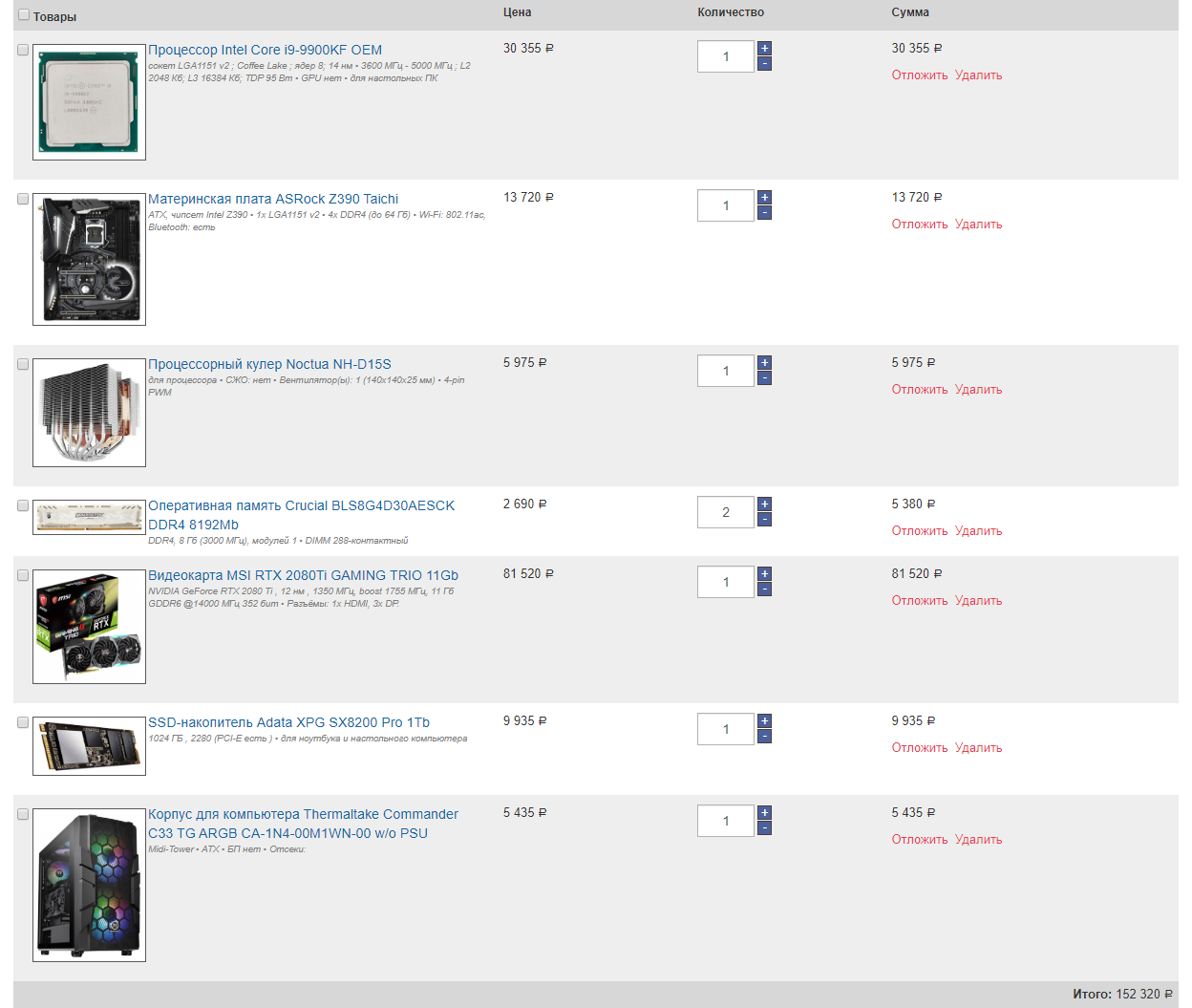1192x1008 pixels.
Task: Decrease quantity of Noctua NH-D15S cooler
Action: [764, 378]
